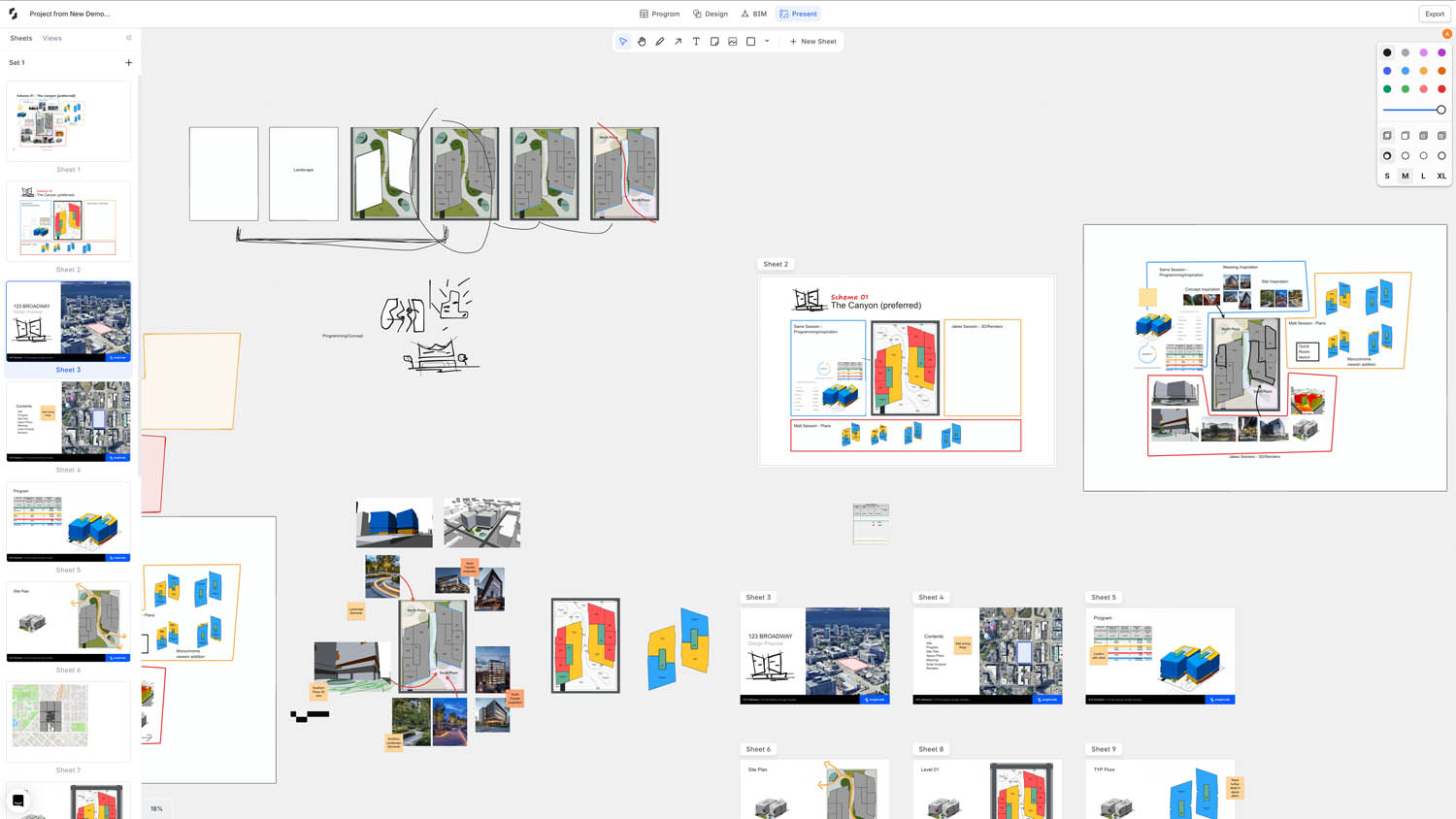Add a new sheet to Set 1
Screen dimensions: 1456x819
(x=129, y=63)
